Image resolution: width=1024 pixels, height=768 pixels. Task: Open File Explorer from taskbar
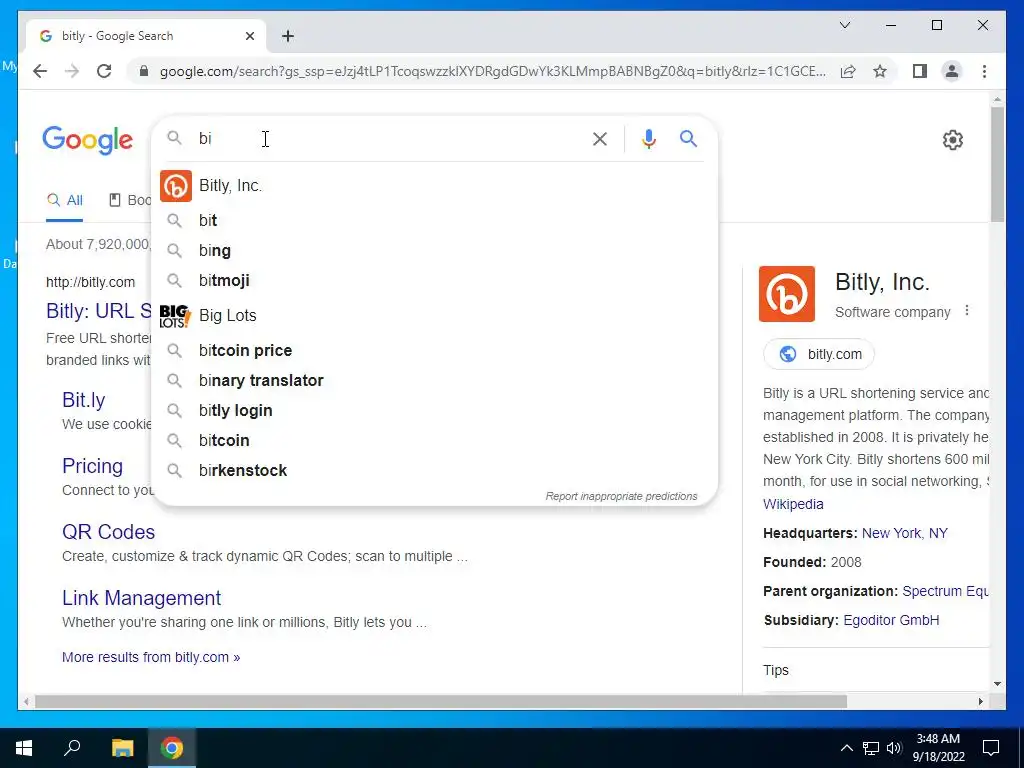(x=122, y=748)
